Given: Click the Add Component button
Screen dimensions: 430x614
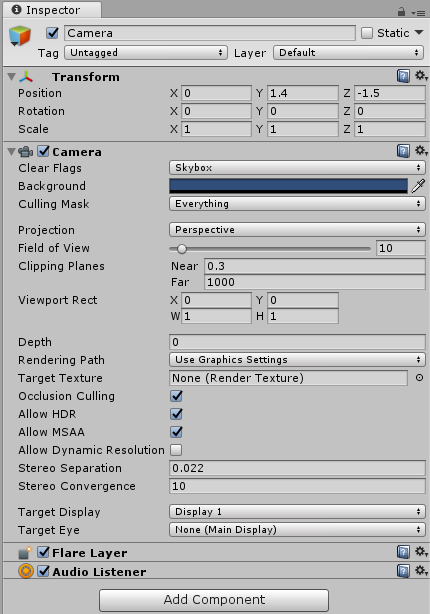Looking at the screenshot, I should (x=214, y=600).
